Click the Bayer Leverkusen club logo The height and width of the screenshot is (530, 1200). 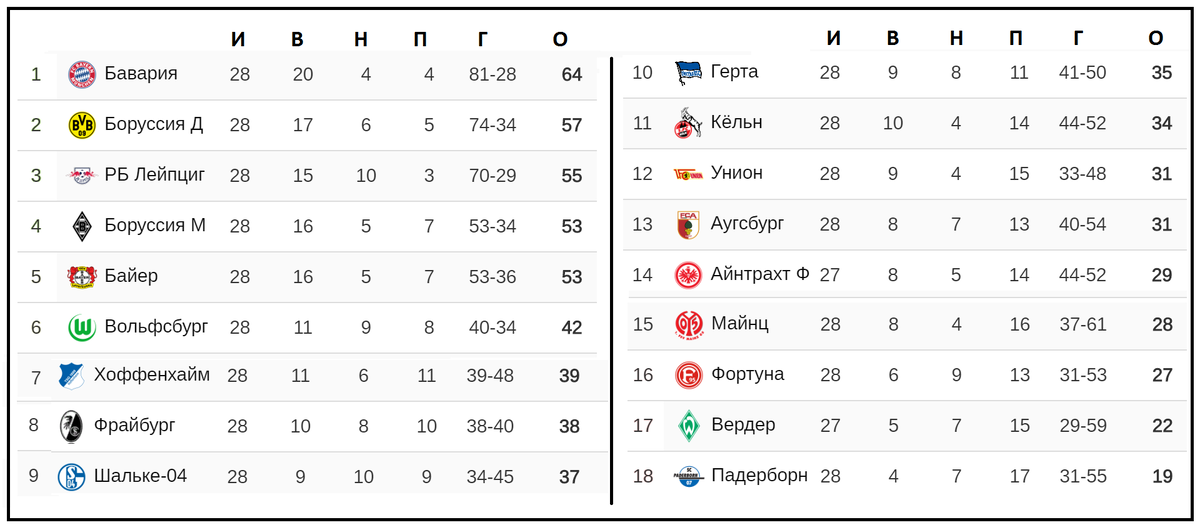click(x=81, y=277)
